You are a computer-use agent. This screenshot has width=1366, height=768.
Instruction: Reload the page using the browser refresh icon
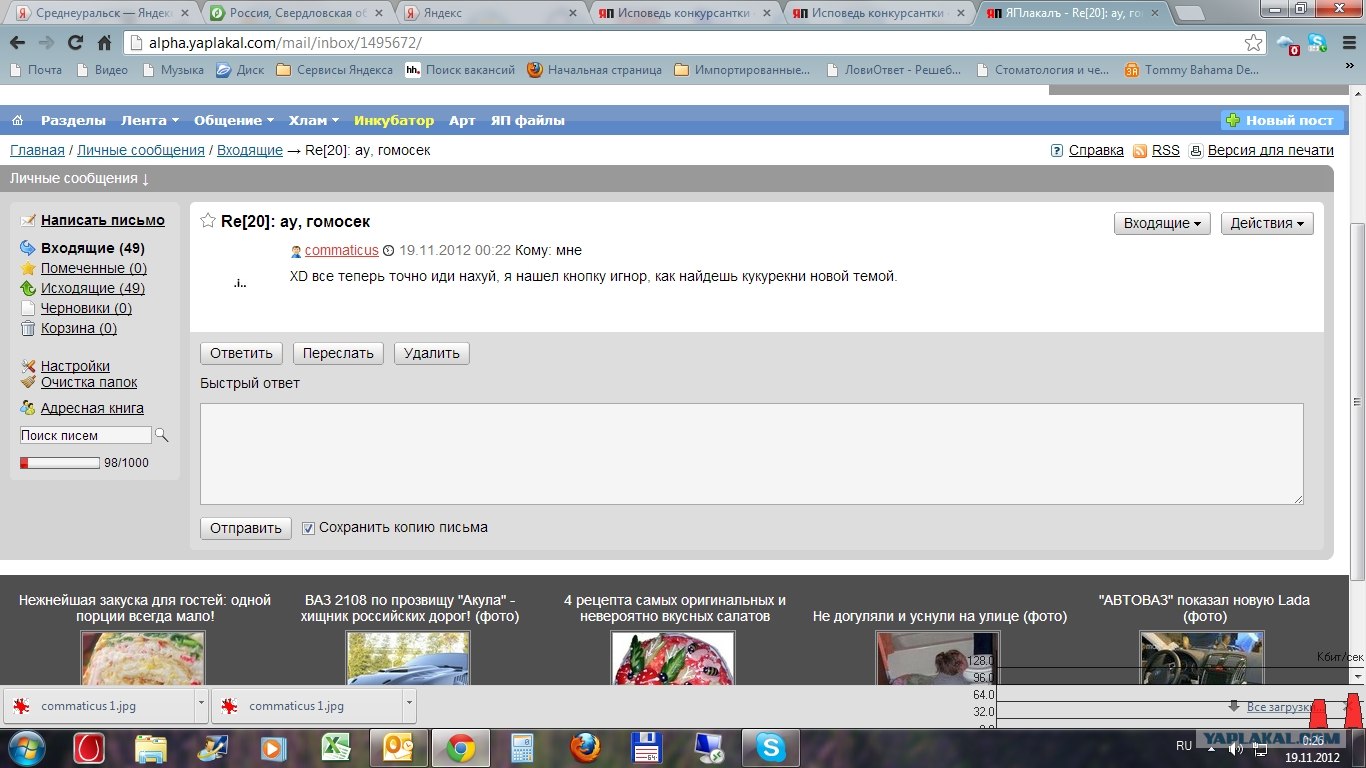pyautogui.click(x=75, y=43)
